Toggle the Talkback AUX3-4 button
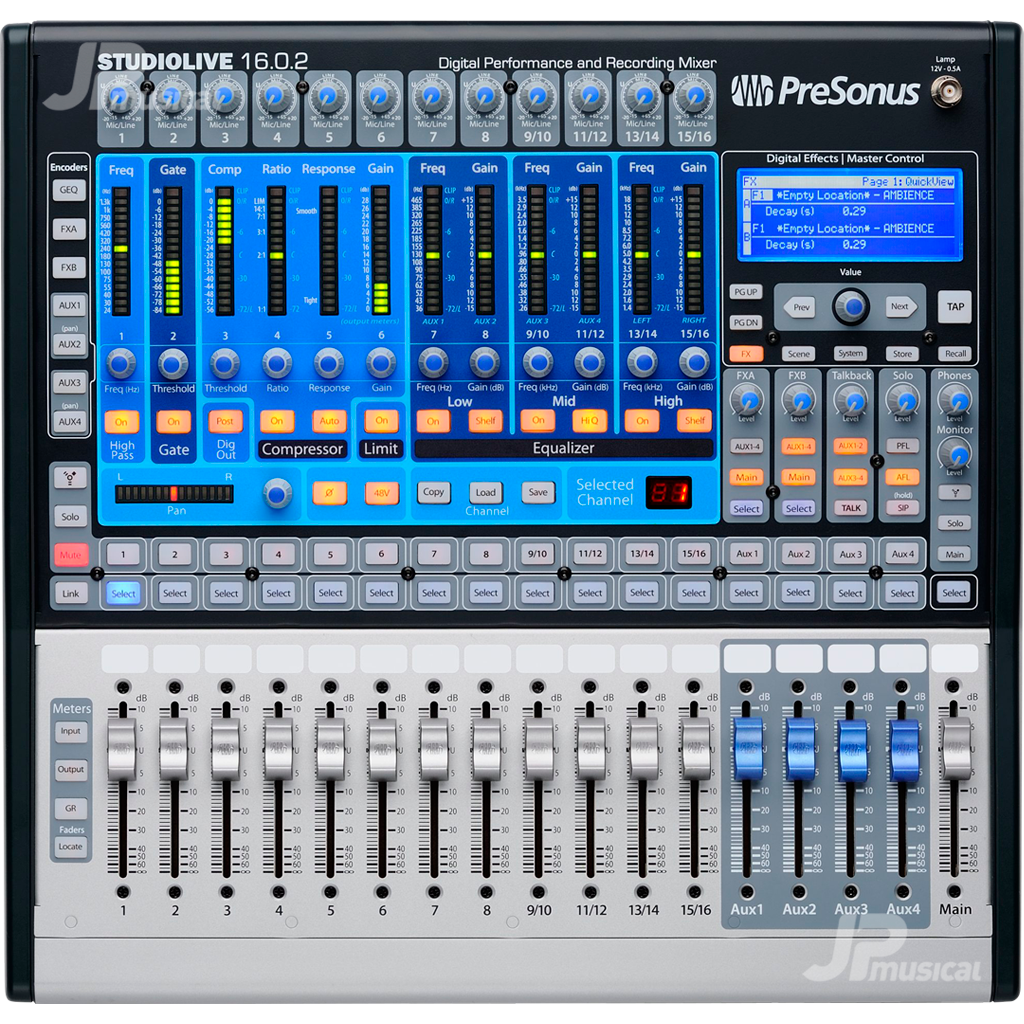The width and height of the screenshot is (1024, 1024). (850, 477)
